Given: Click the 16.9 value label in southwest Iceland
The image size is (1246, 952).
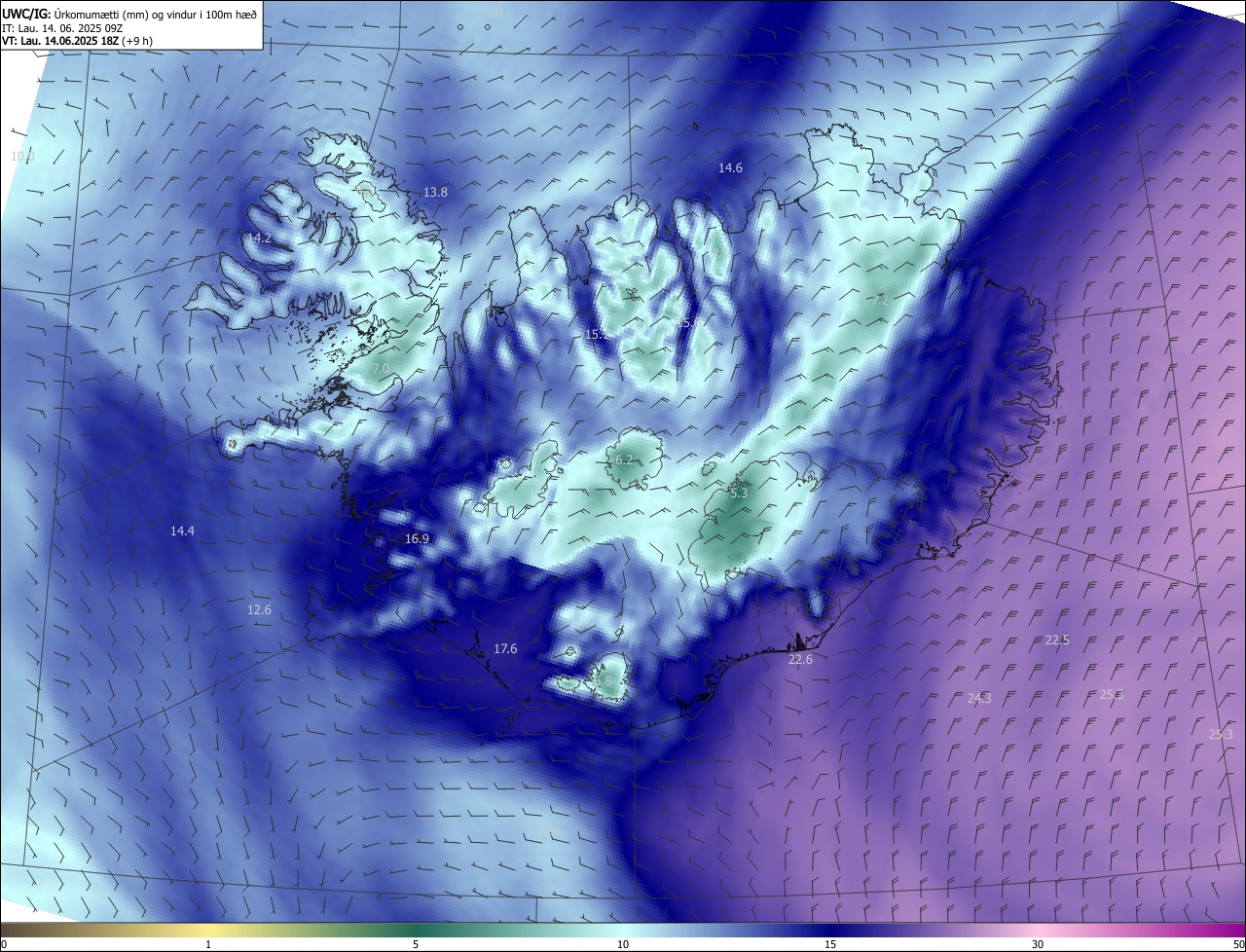Looking at the screenshot, I should (417, 538).
